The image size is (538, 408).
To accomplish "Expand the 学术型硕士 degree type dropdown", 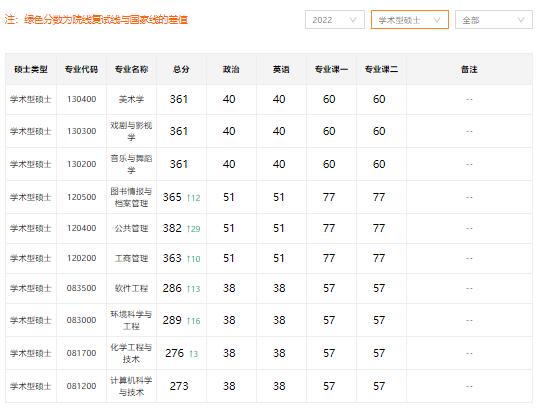I will coord(410,20).
